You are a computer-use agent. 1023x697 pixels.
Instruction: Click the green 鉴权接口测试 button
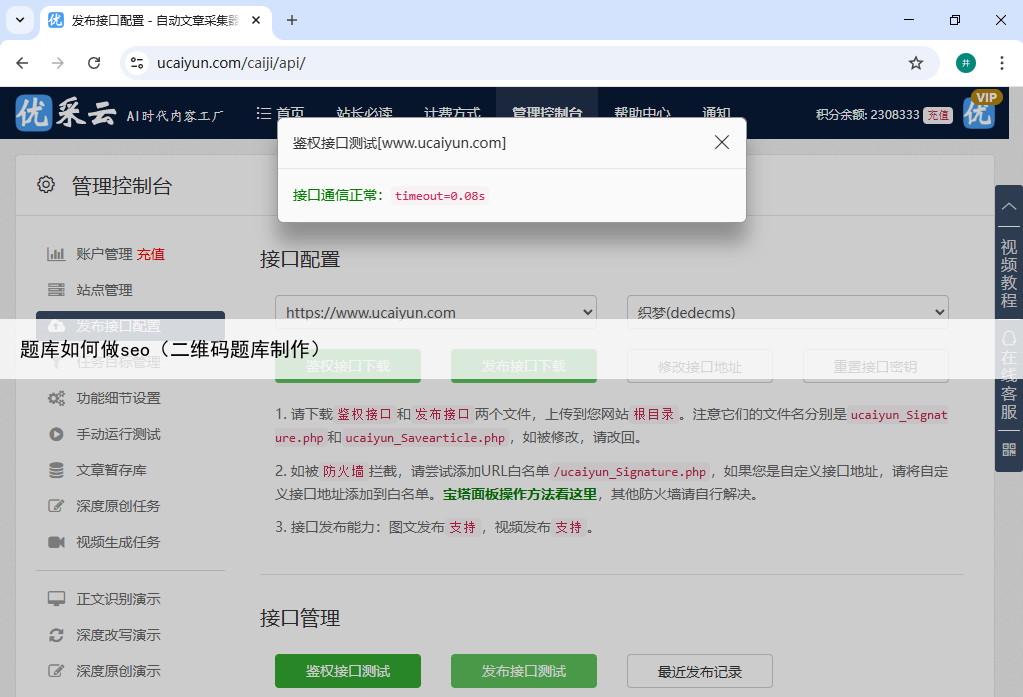[x=347, y=671]
